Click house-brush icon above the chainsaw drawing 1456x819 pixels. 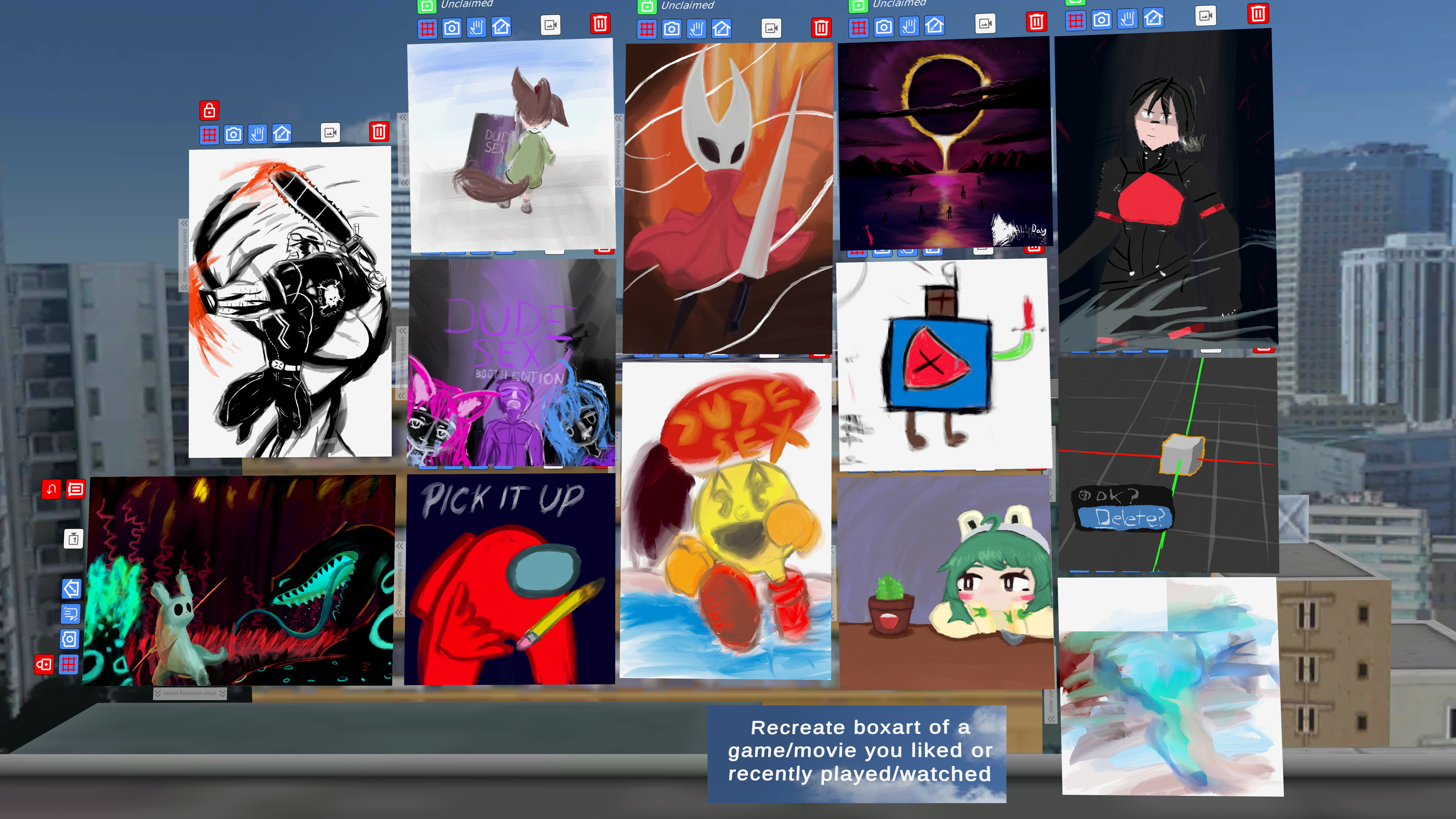point(282,134)
